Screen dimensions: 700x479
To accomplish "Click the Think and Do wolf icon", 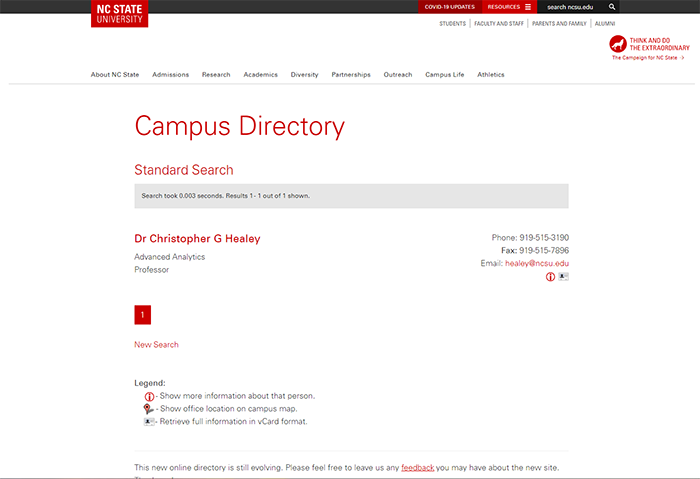I will (x=618, y=44).
